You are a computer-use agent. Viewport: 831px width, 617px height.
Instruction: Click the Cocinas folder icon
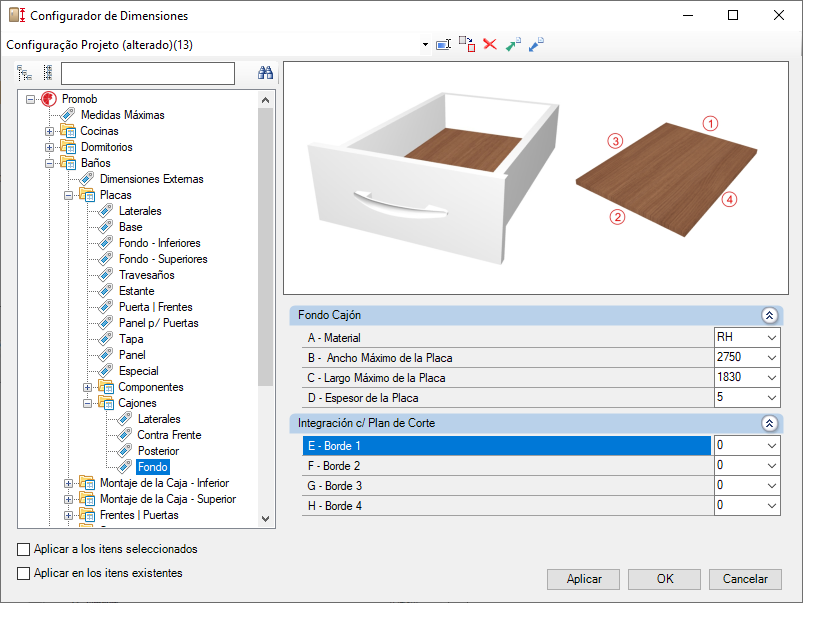click(x=68, y=130)
